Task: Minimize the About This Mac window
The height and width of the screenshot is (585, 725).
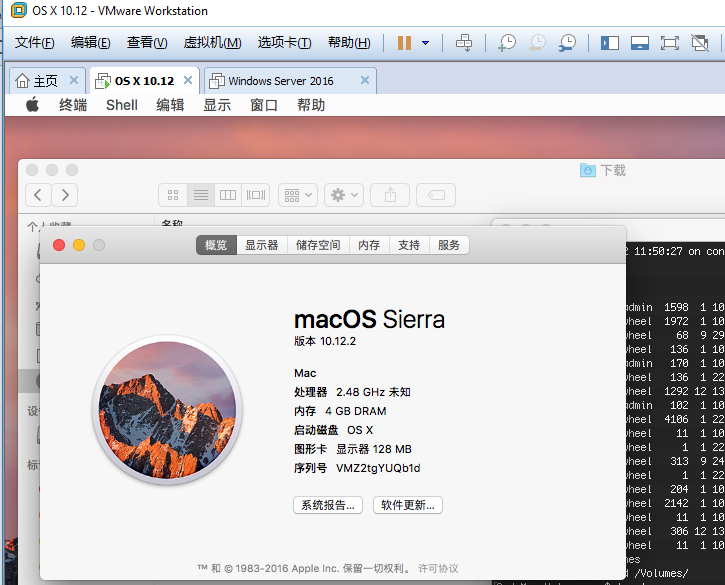Action: 79,245
